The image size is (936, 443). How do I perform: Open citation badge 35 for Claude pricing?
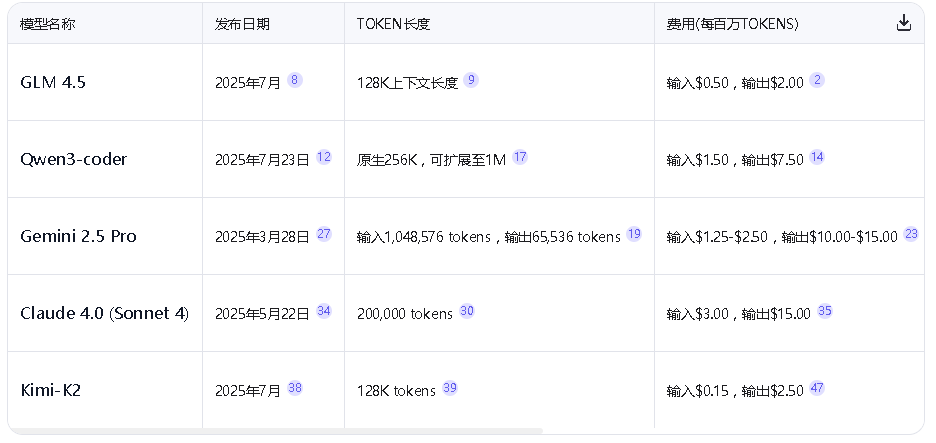824,311
